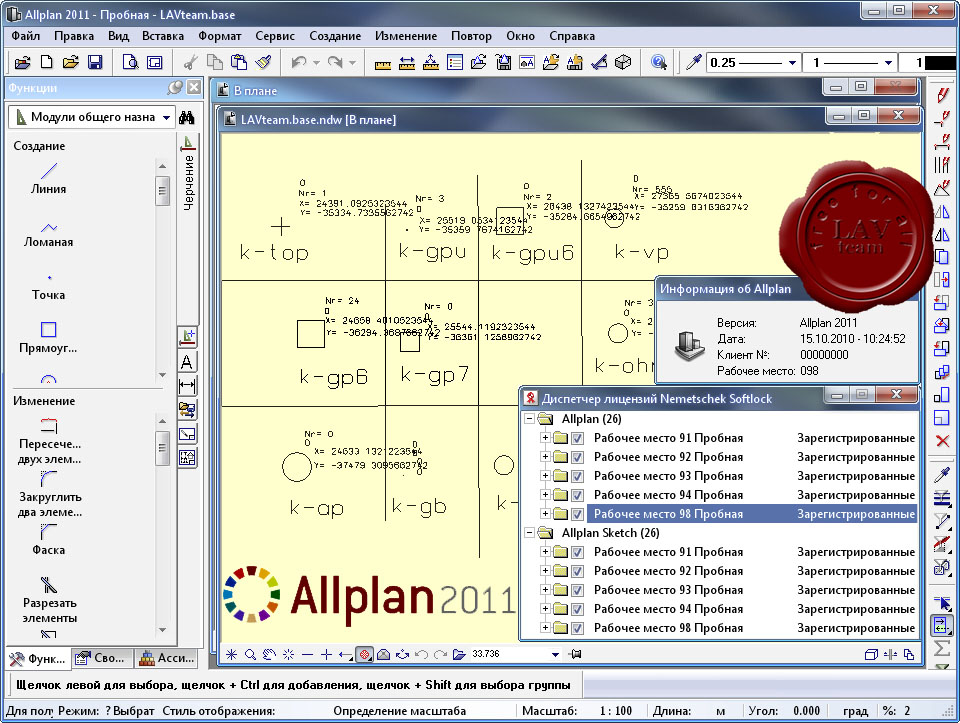Click the Help search globe icon
The image size is (960, 723).
(x=659, y=62)
